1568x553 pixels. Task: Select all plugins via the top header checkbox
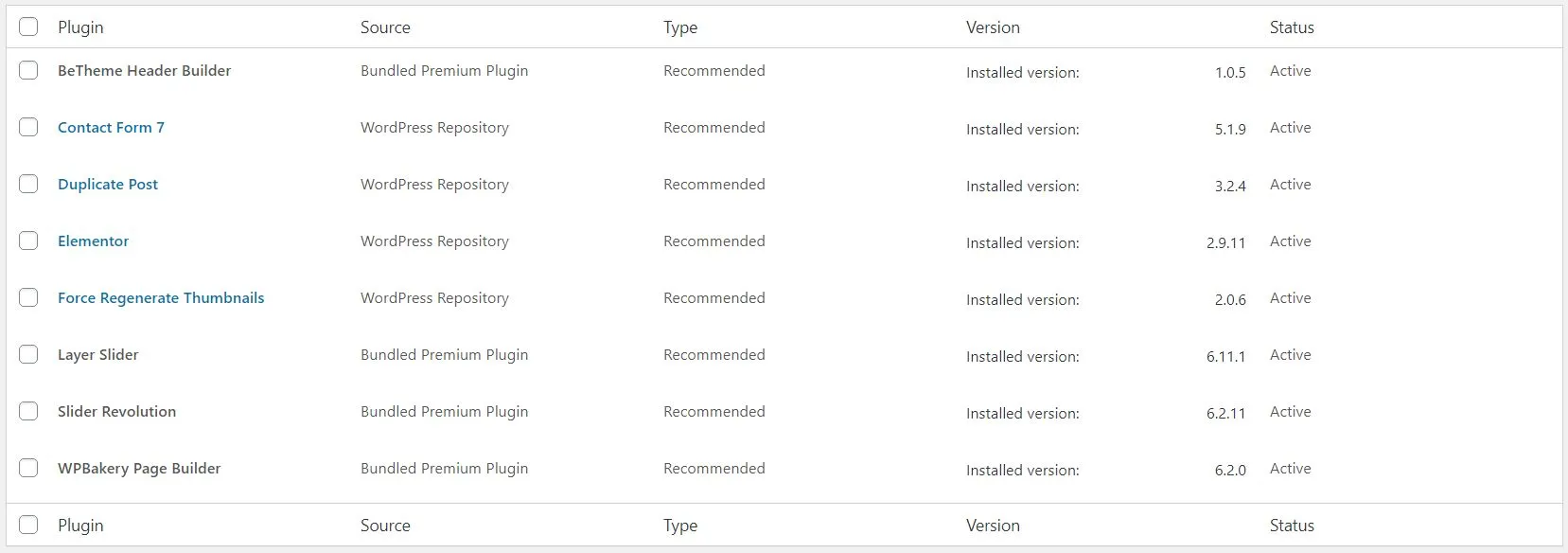pyautogui.click(x=28, y=27)
